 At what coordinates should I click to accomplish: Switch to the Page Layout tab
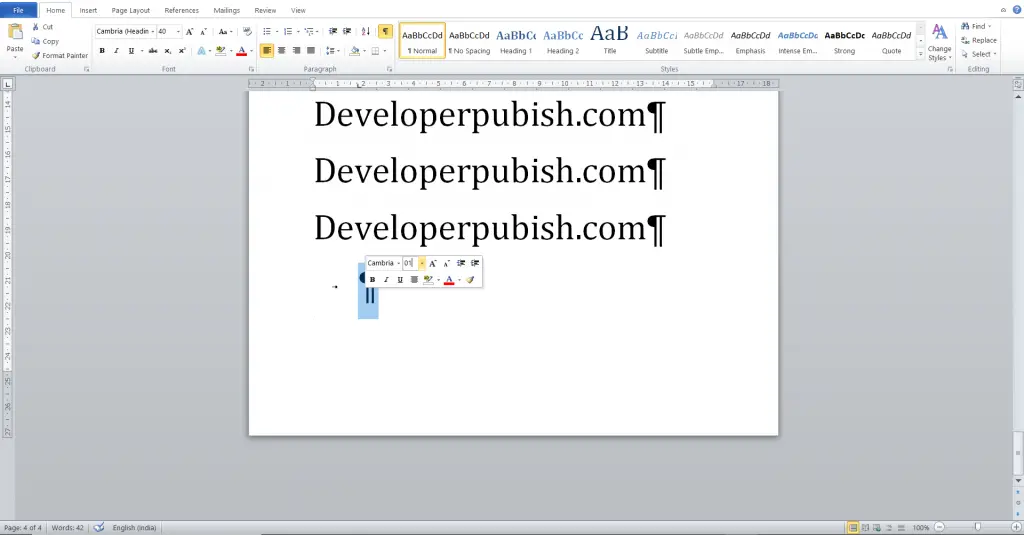click(131, 10)
